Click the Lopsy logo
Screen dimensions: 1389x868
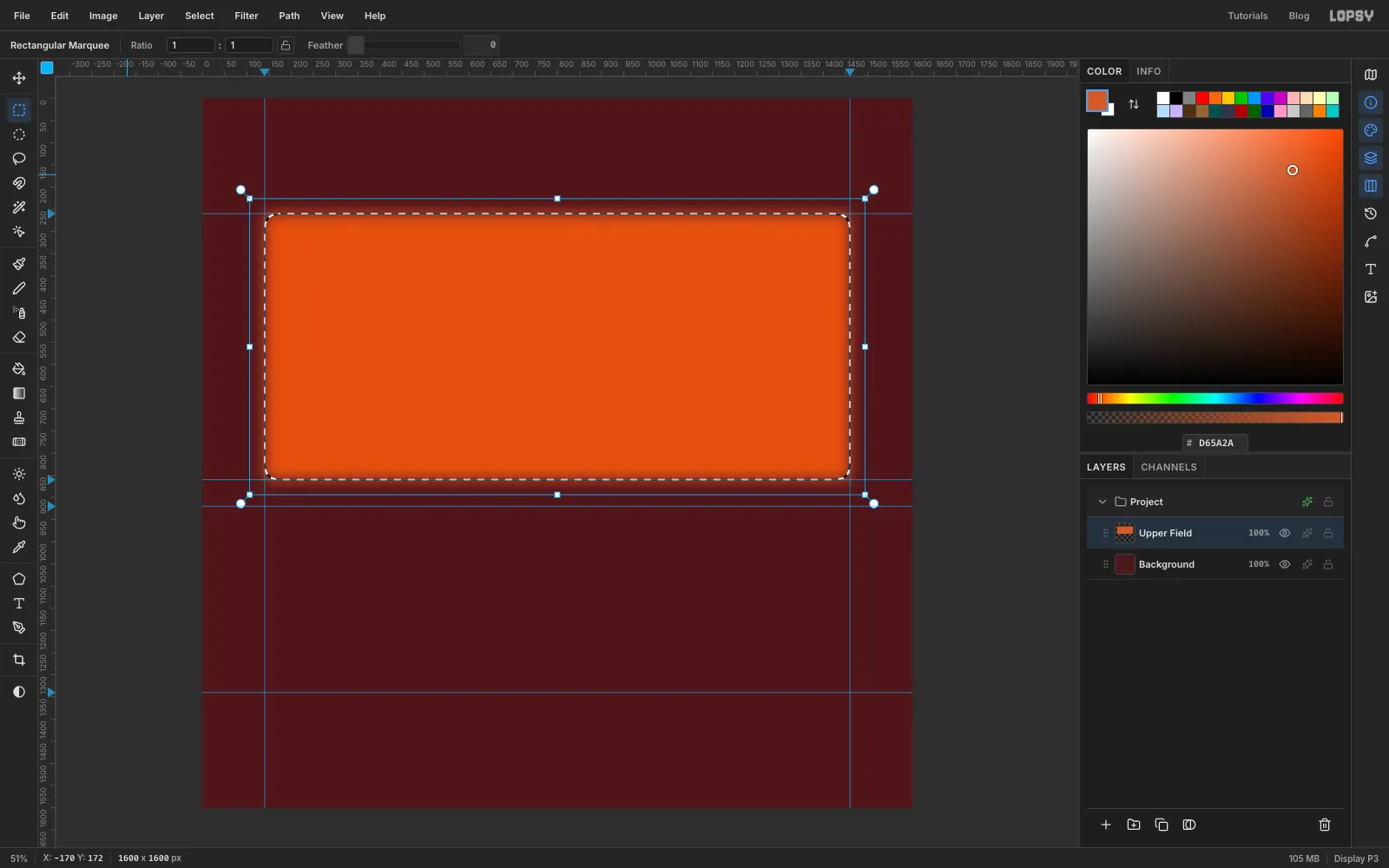tap(1352, 16)
